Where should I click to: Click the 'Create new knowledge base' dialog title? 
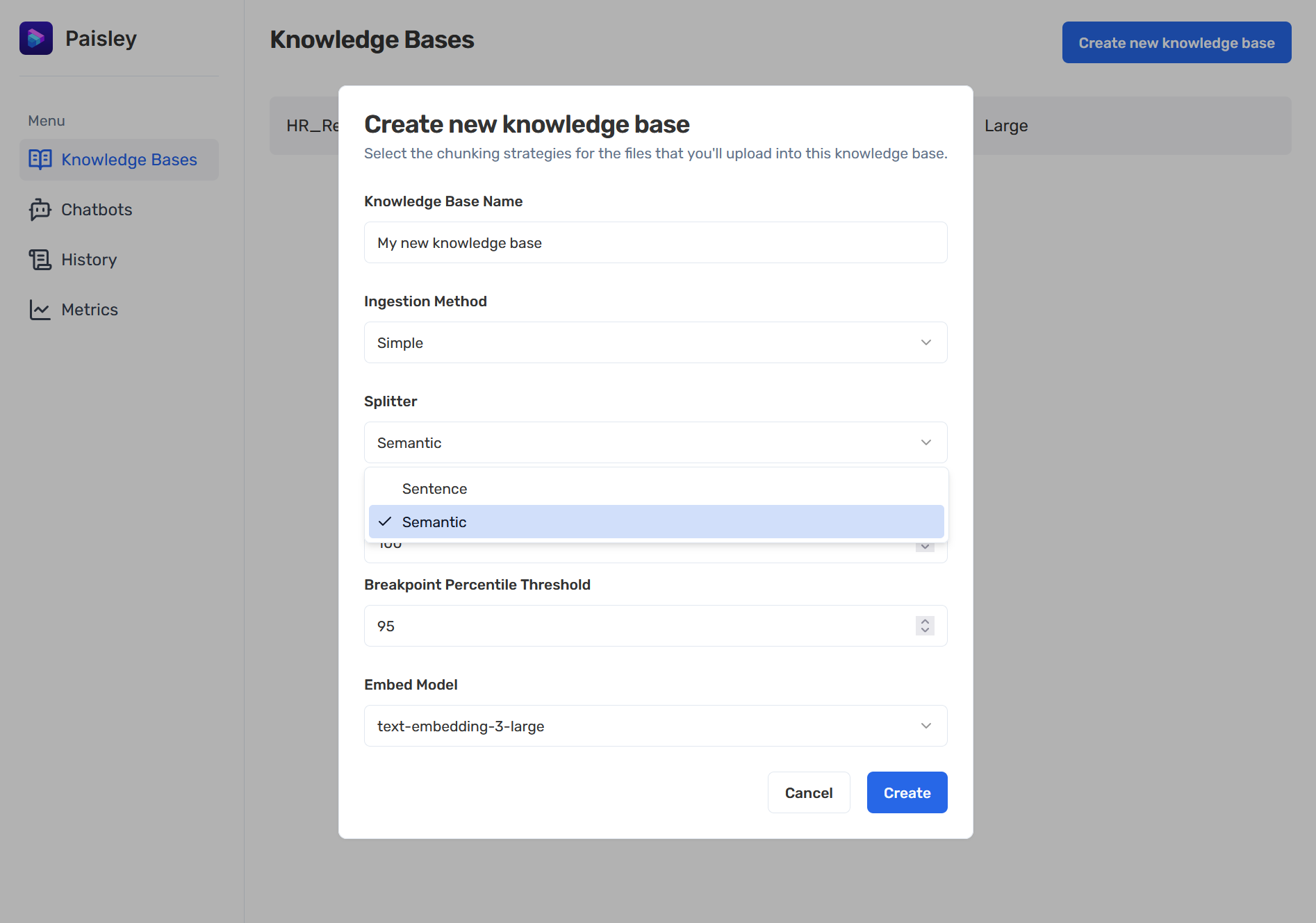point(527,124)
